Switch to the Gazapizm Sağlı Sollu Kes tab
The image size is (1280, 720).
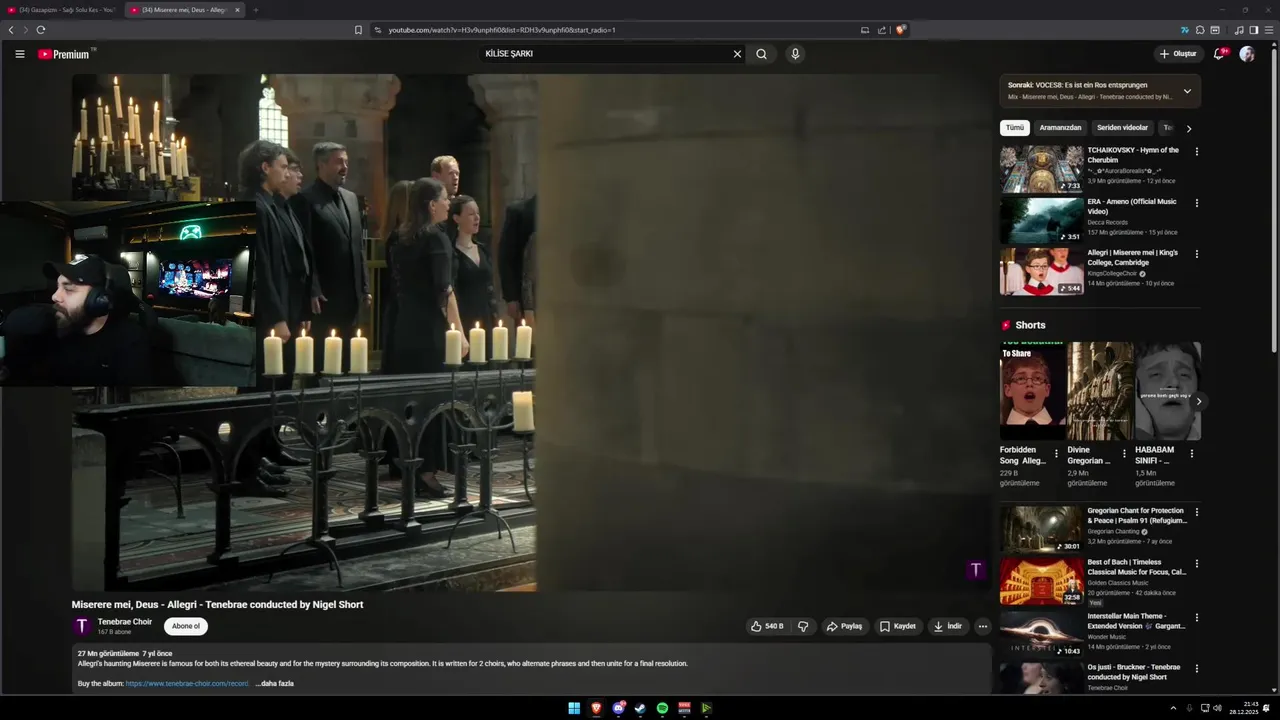coord(60,10)
